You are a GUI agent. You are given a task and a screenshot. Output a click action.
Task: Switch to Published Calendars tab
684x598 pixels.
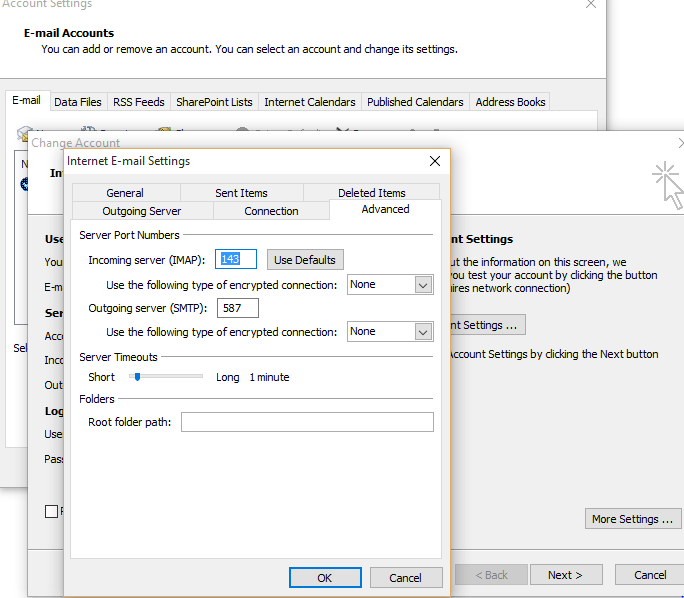(x=415, y=102)
